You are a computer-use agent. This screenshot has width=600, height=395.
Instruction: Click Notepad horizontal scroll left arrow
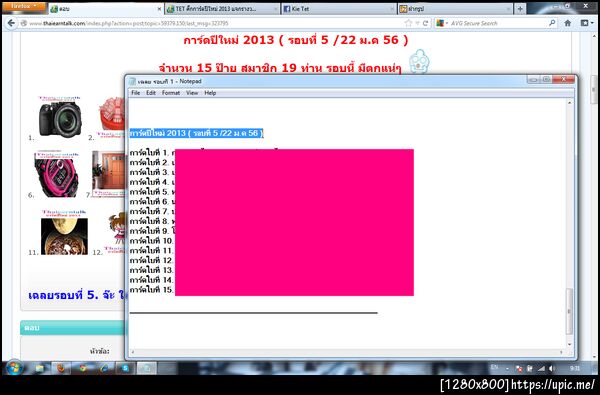pyautogui.click(x=133, y=352)
